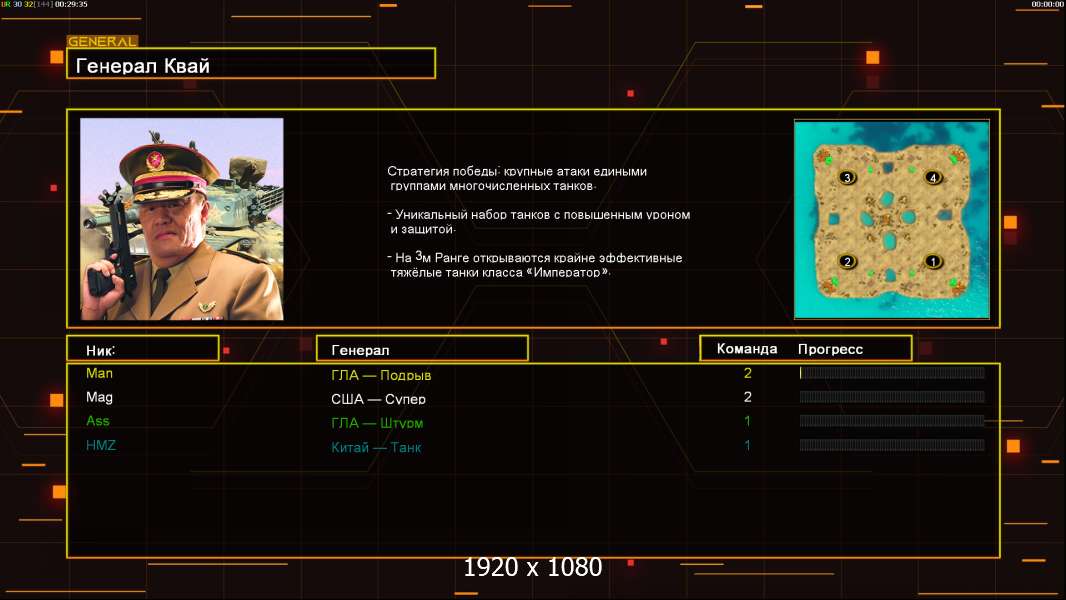Image resolution: width=1066 pixels, height=600 pixels.
Task: Click 'ГЛА — Штурм' general entry
Action: pyautogui.click(x=379, y=422)
